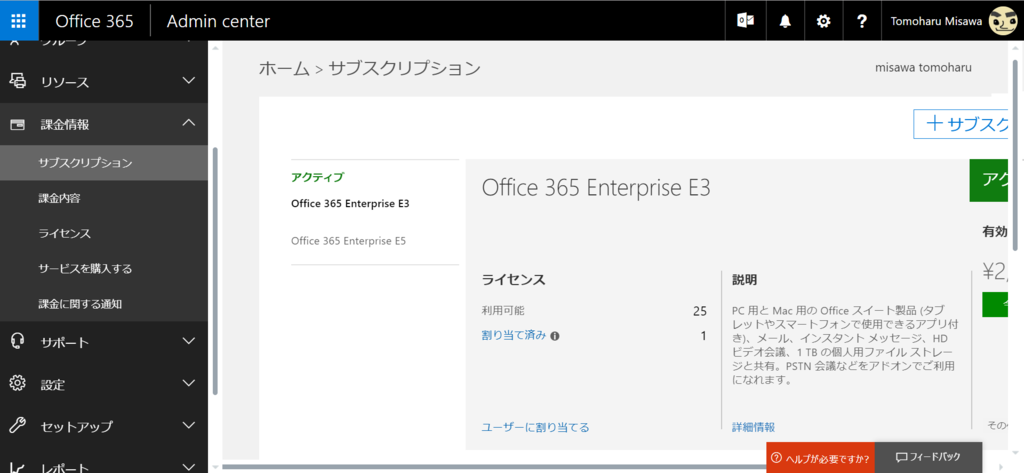The width and height of the screenshot is (1024, 473).
Task: Expand the リソース section chevron
Action: coord(189,81)
